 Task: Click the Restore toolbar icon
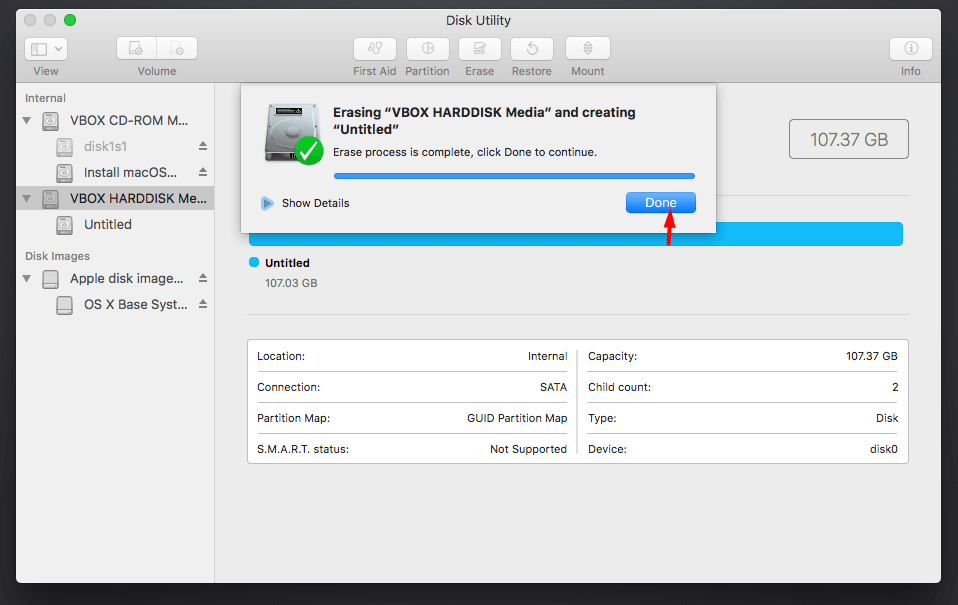click(x=532, y=49)
